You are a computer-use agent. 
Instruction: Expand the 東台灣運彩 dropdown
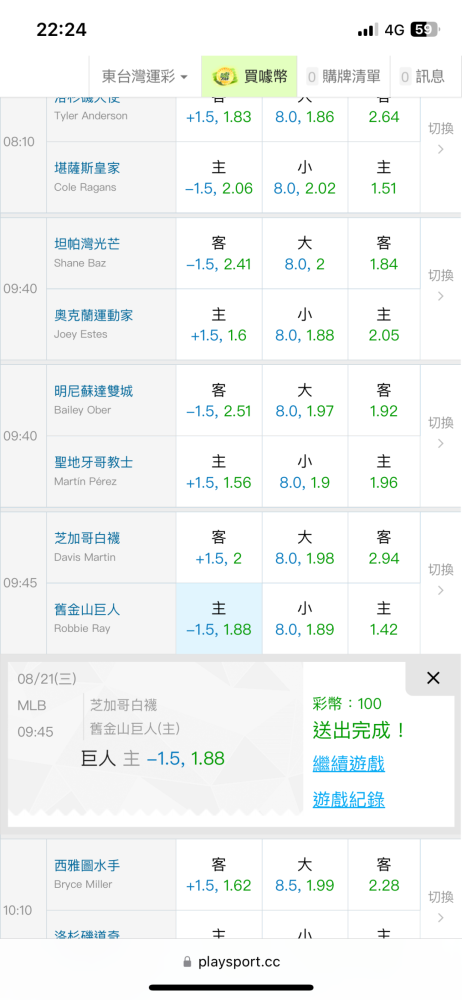(145, 77)
